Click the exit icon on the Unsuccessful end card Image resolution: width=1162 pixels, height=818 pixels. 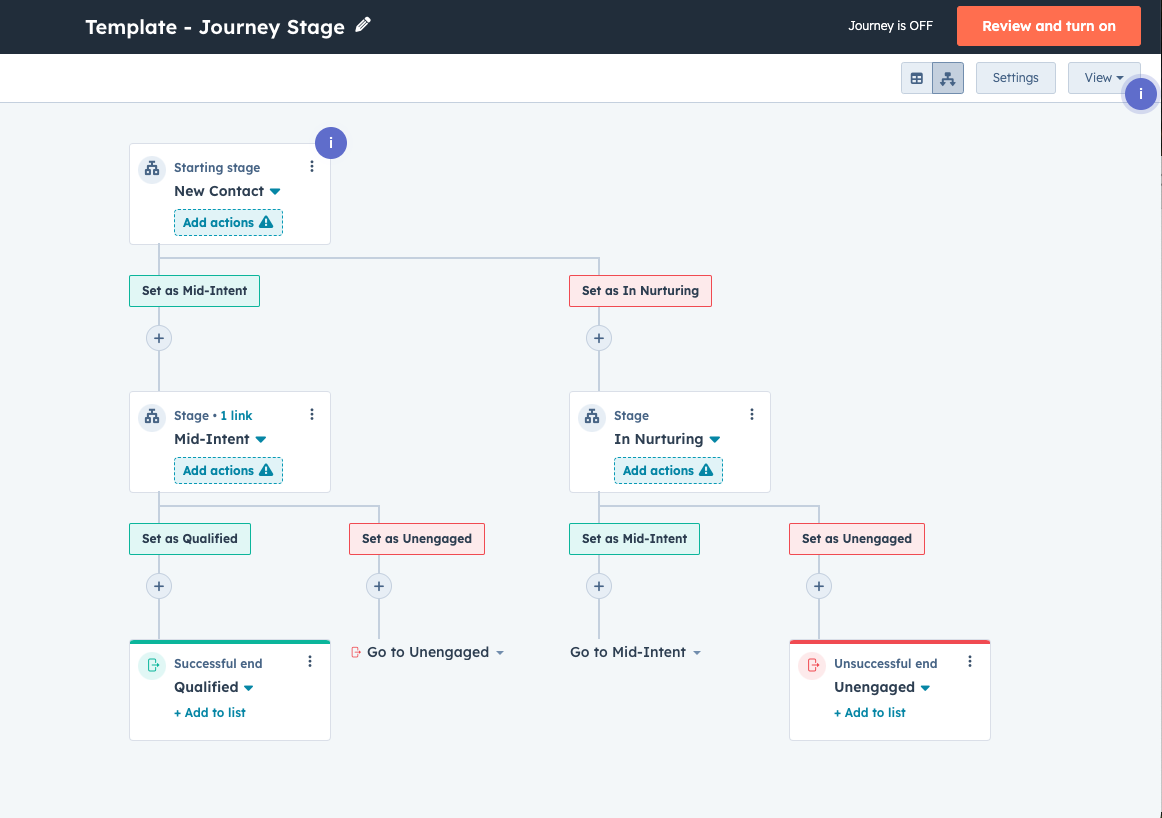811,663
